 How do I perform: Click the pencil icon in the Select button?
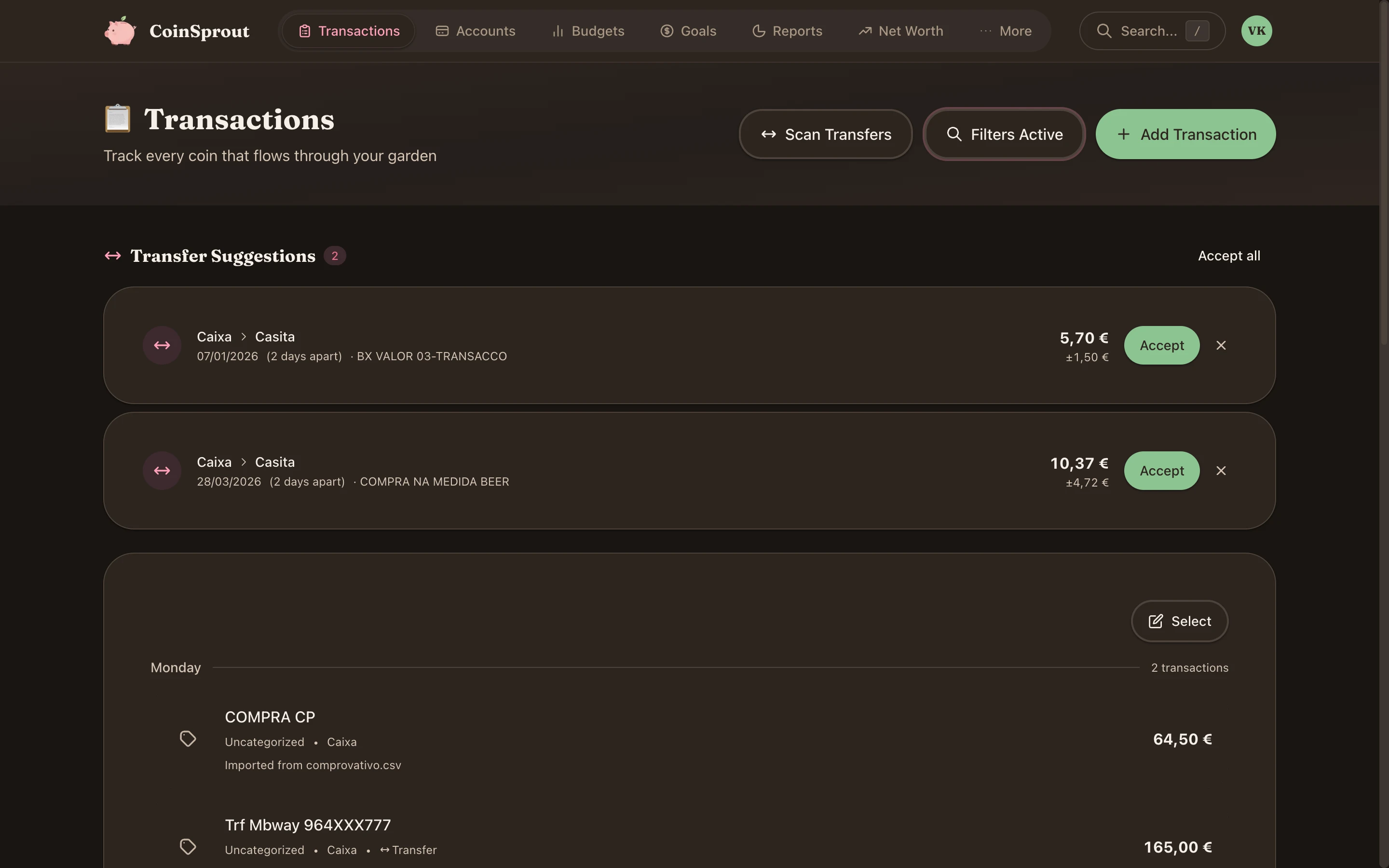(x=1156, y=621)
